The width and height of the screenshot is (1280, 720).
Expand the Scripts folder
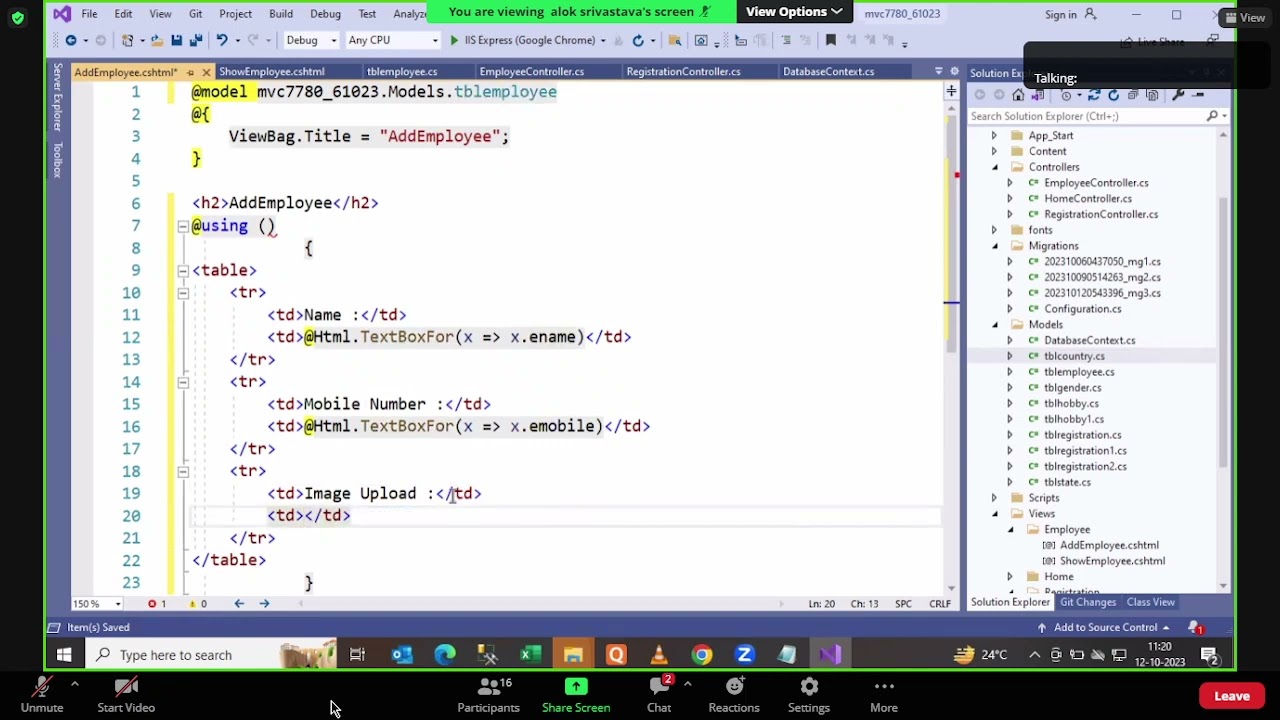tap(994, 498)
